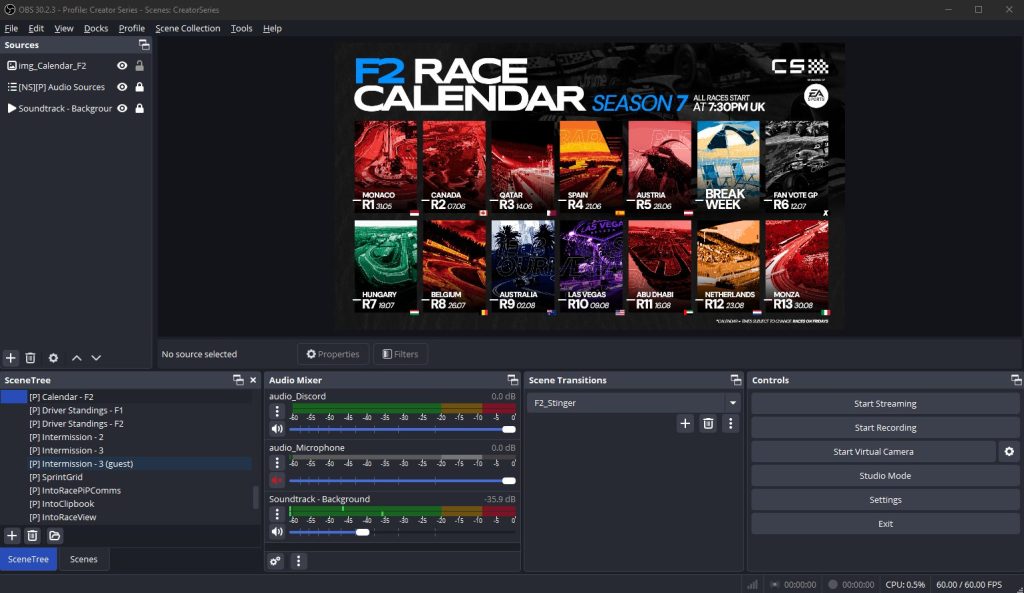Click the image source icon beside img_Calendar_F2
Image resolution: width=1024 pixels, height=593 pixels.
(12, 65)
